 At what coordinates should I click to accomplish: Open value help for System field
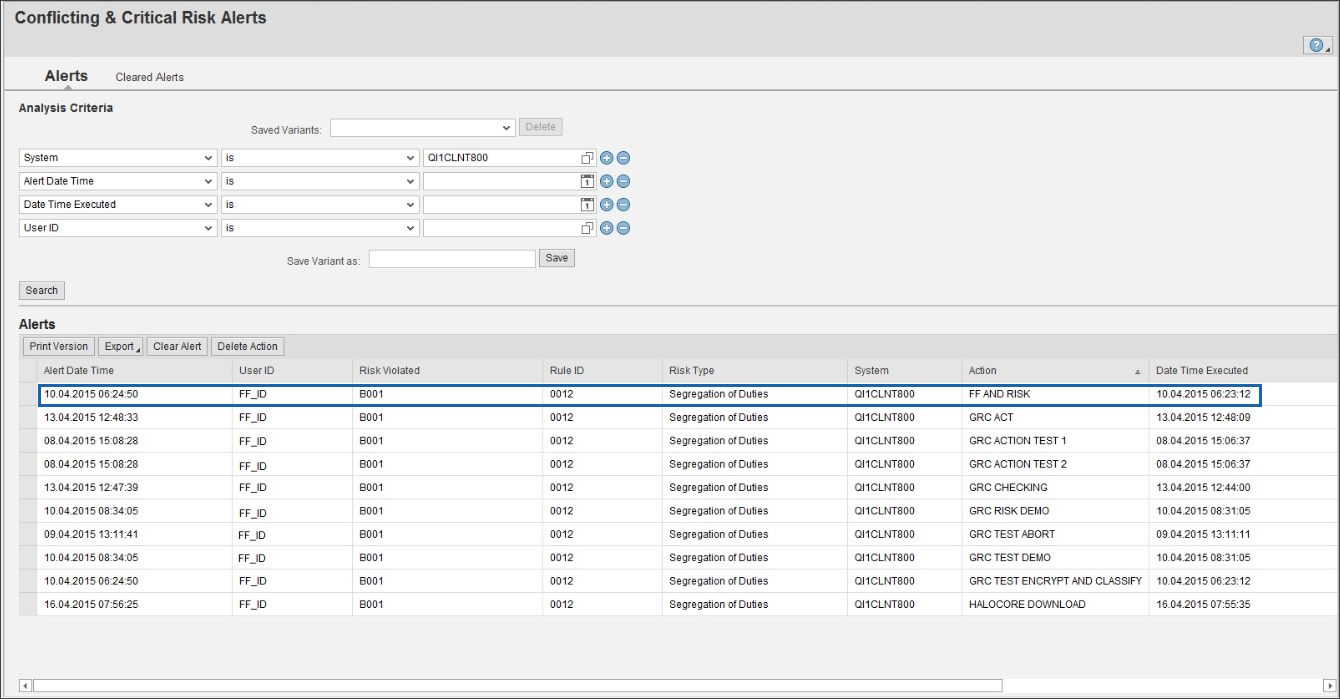coord(588,158)
